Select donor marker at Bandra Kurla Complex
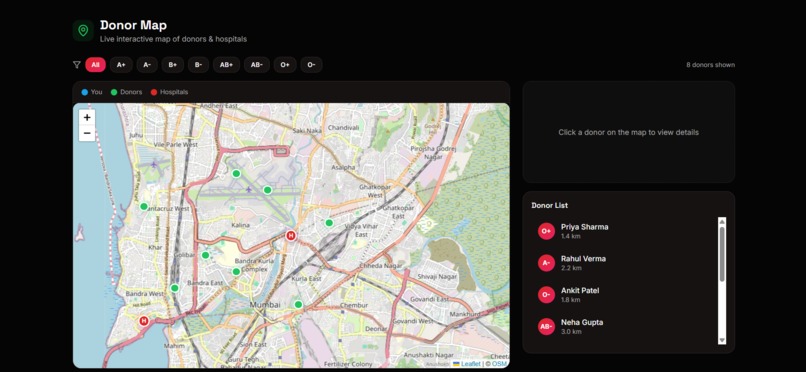This screenshot has width=806, height=372. (236, 272)
